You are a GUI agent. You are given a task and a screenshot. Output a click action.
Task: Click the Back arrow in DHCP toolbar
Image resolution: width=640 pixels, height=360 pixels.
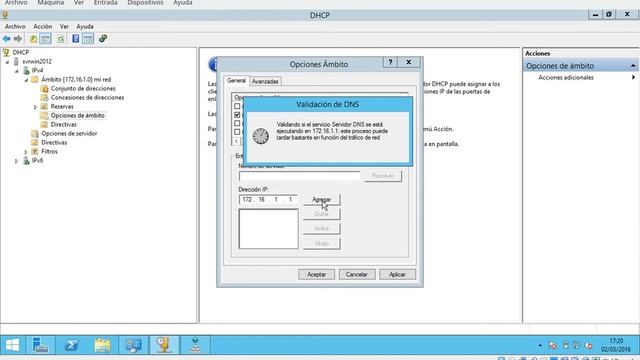click(7, 39)
